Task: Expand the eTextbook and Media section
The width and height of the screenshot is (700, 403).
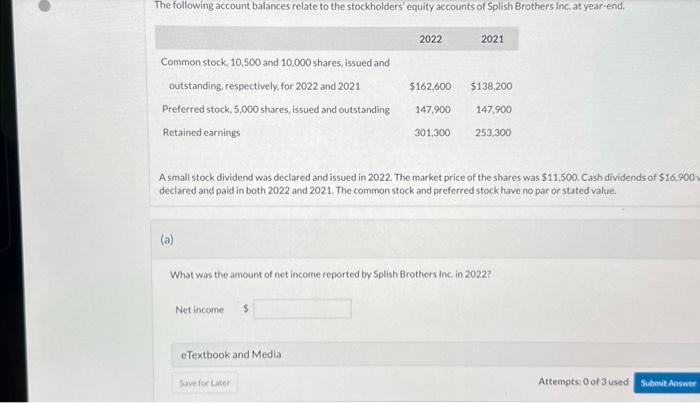Action: pyautogui.click(x=435, y=354)
